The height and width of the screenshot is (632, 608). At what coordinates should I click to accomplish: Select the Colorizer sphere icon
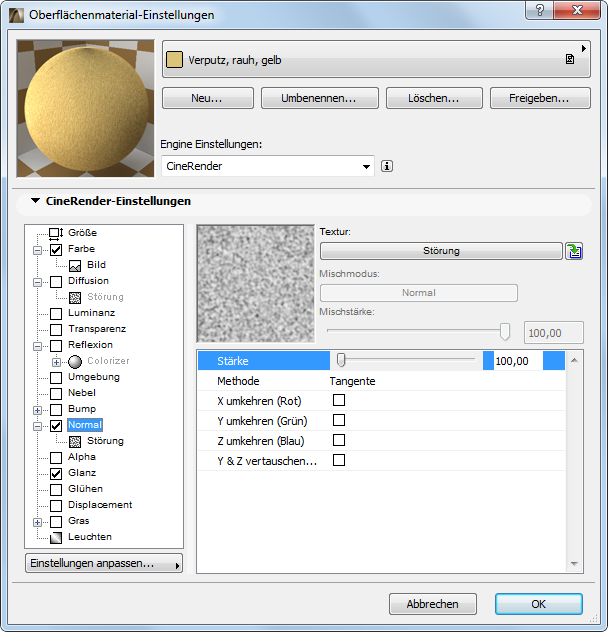(x=75, y=362)
